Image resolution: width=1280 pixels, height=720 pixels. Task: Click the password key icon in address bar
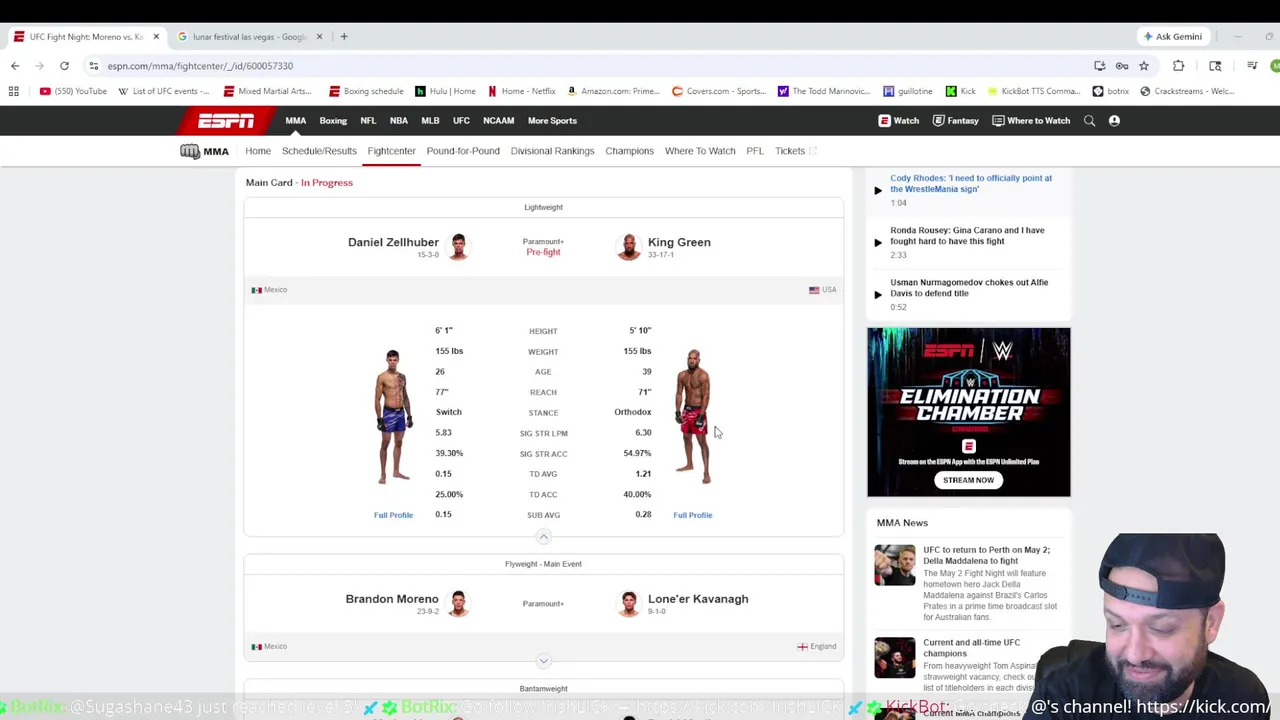tap(1122, 66)
